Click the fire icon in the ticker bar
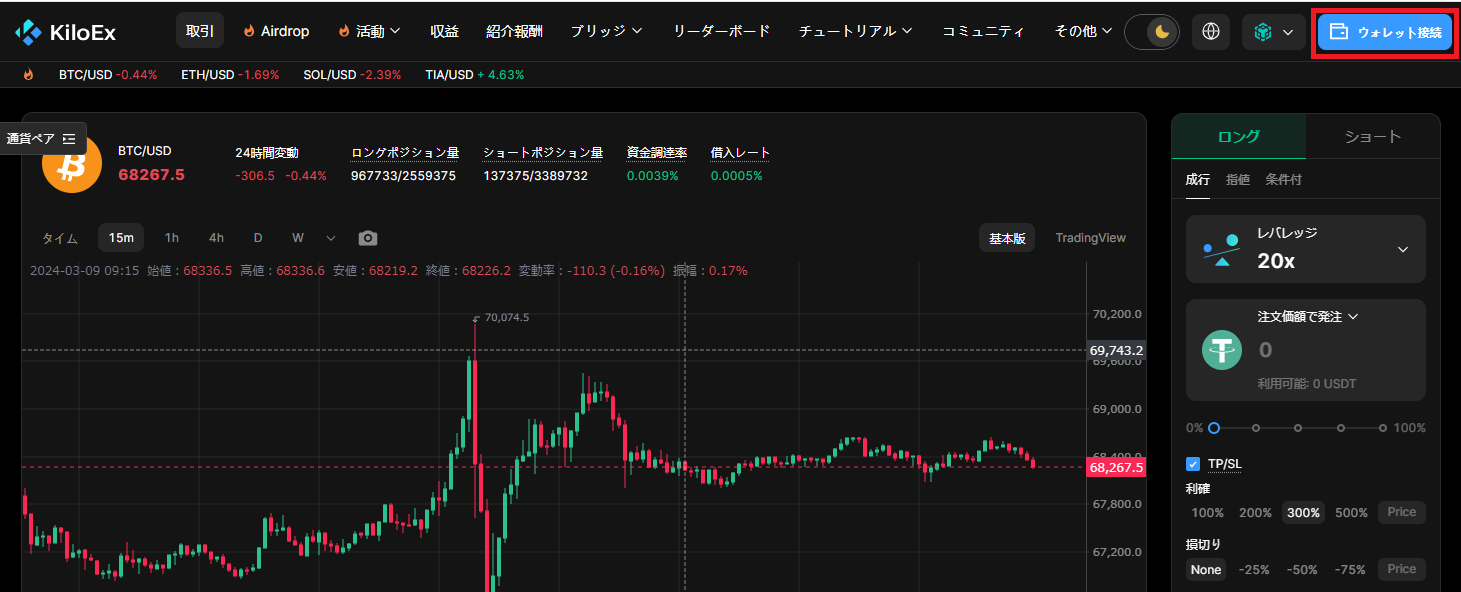 click(x=28, y=74)
